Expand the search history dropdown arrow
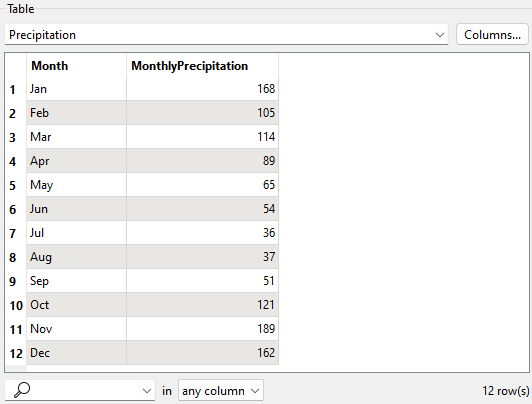 [147, 391]
